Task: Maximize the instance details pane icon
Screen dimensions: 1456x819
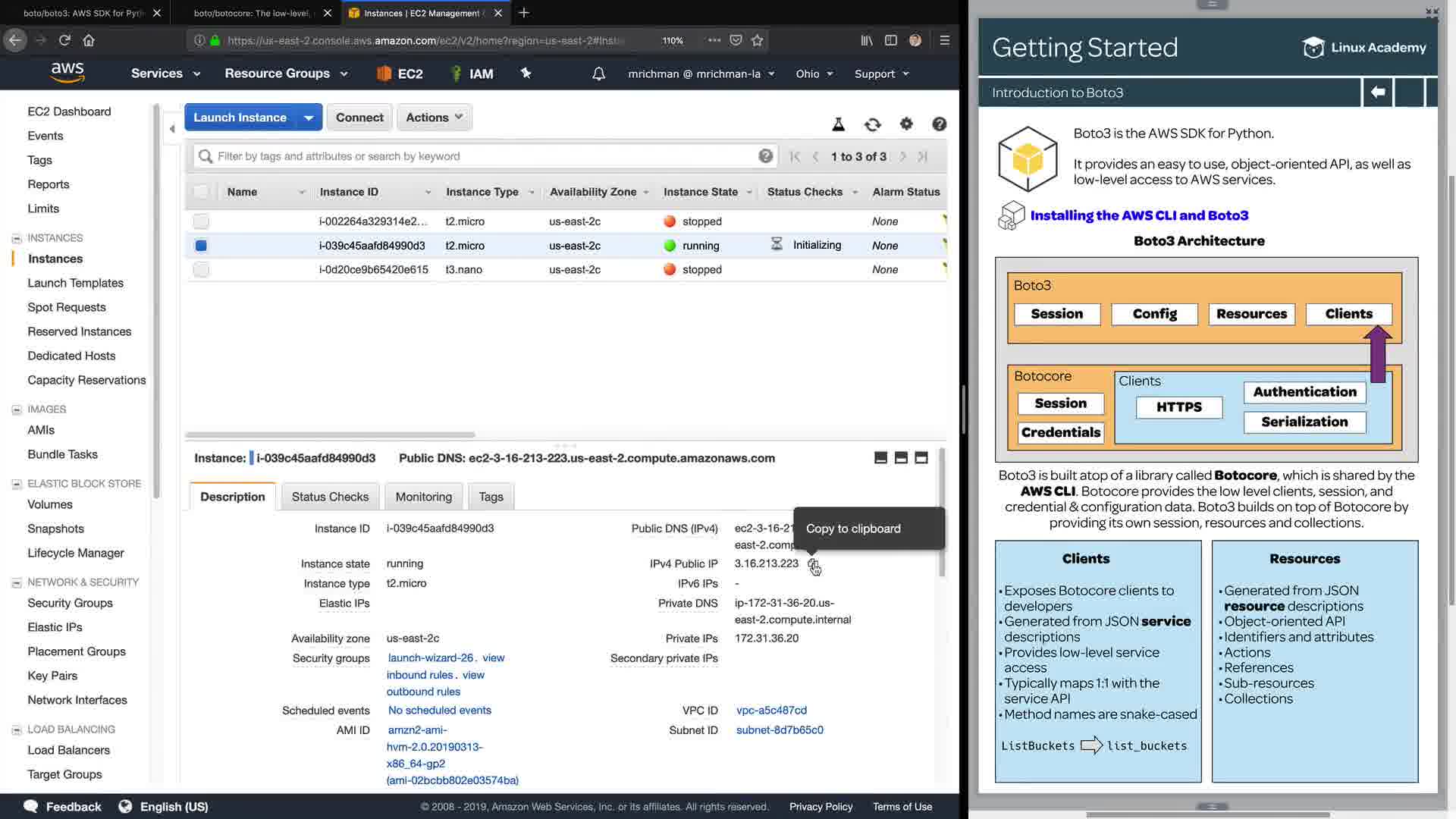Action: click(921, 458)
